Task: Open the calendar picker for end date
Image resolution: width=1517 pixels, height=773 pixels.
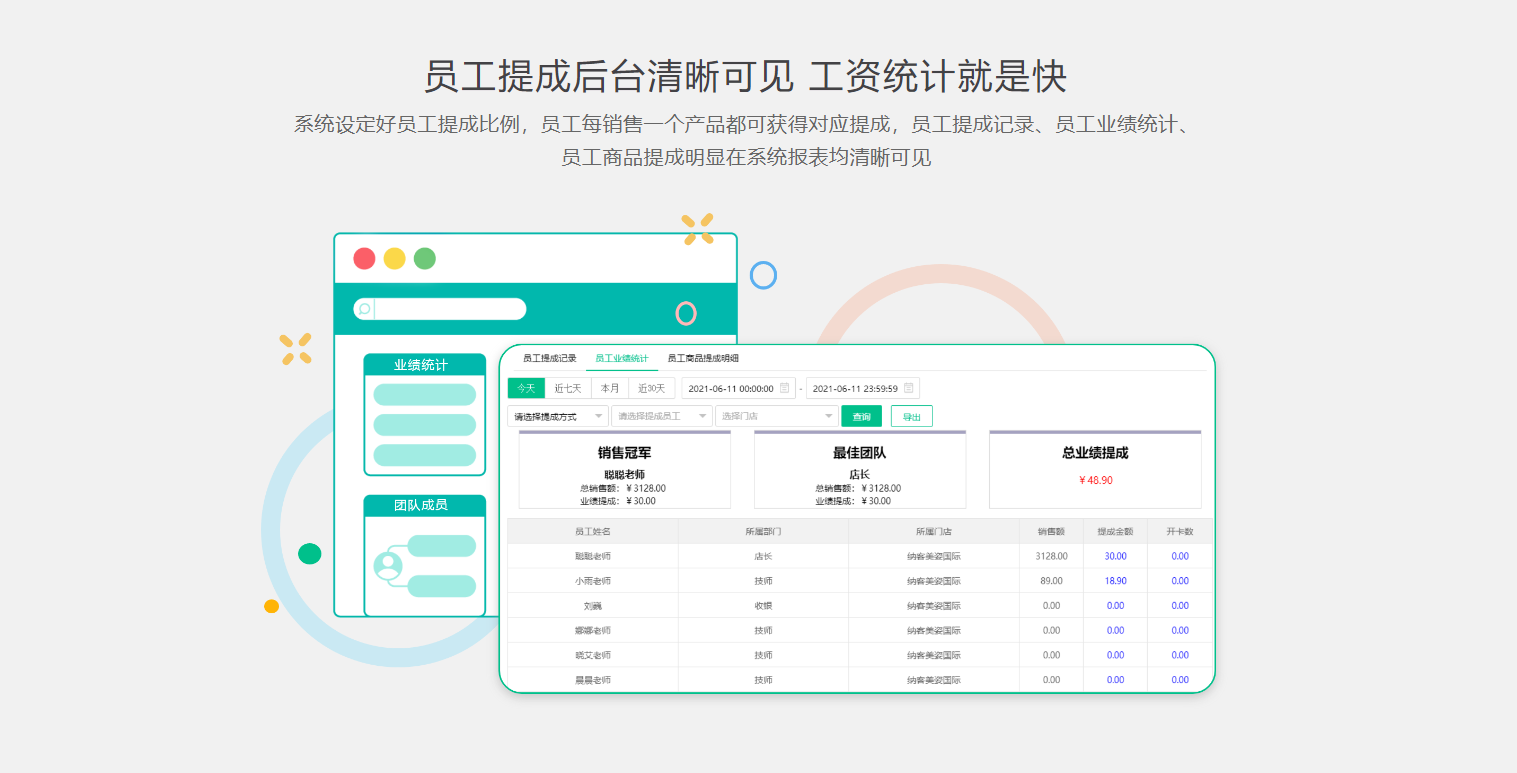Action: coord(906,388)
